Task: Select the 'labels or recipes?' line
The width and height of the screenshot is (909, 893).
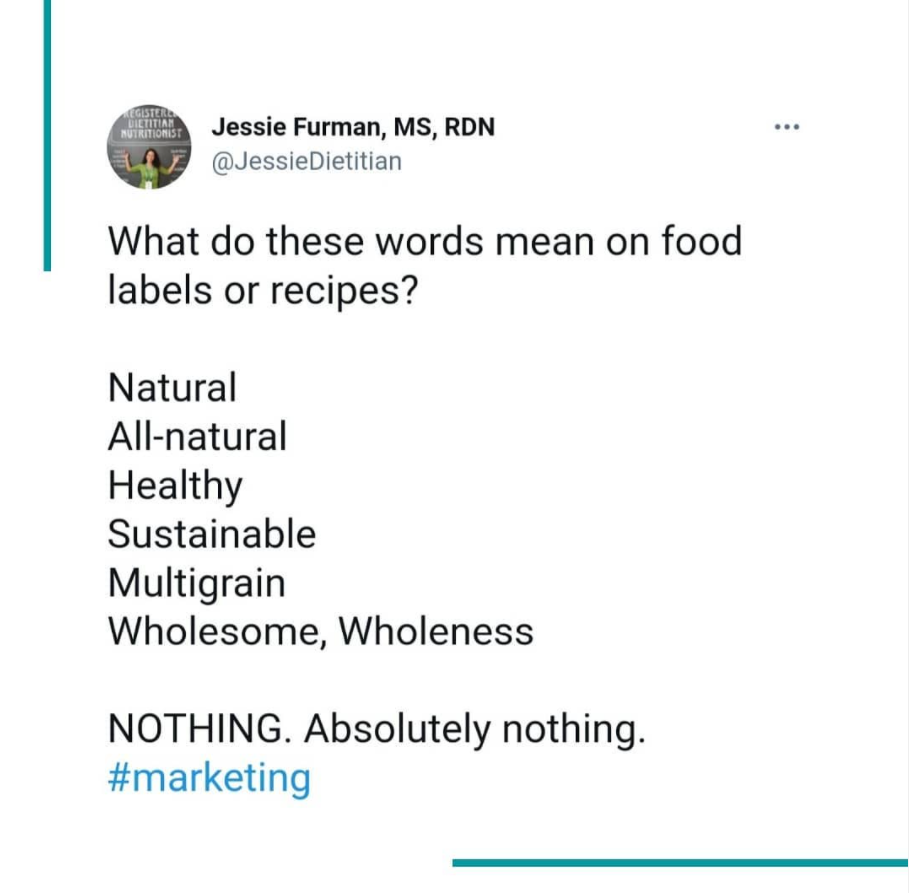Action: (263, 290)
